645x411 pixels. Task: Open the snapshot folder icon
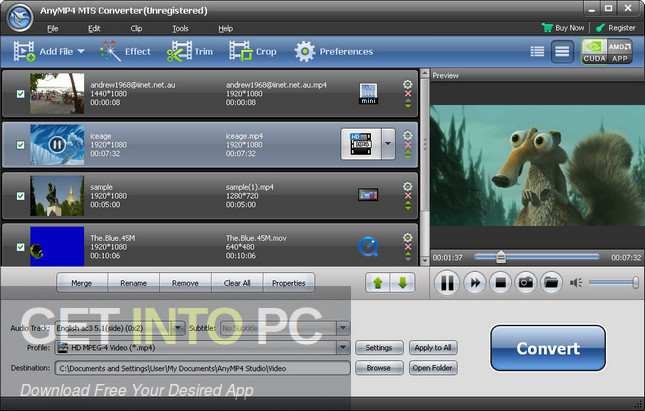551,283
